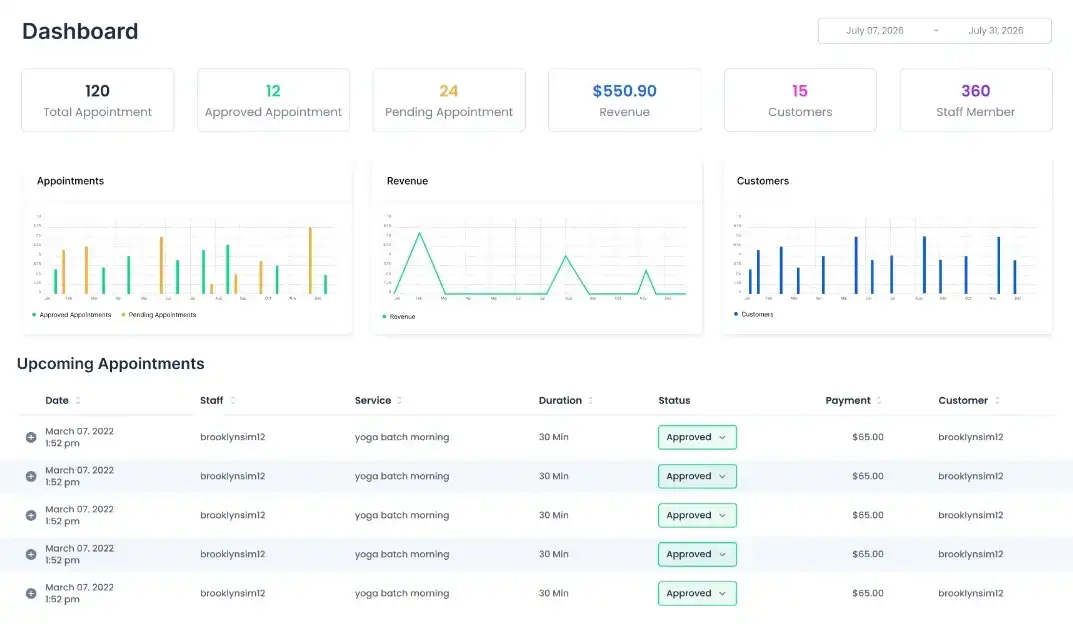Viewport: 1073px width, 624px height.
Task: Sort table by the Payment column arrows
Action: [879, 400]
